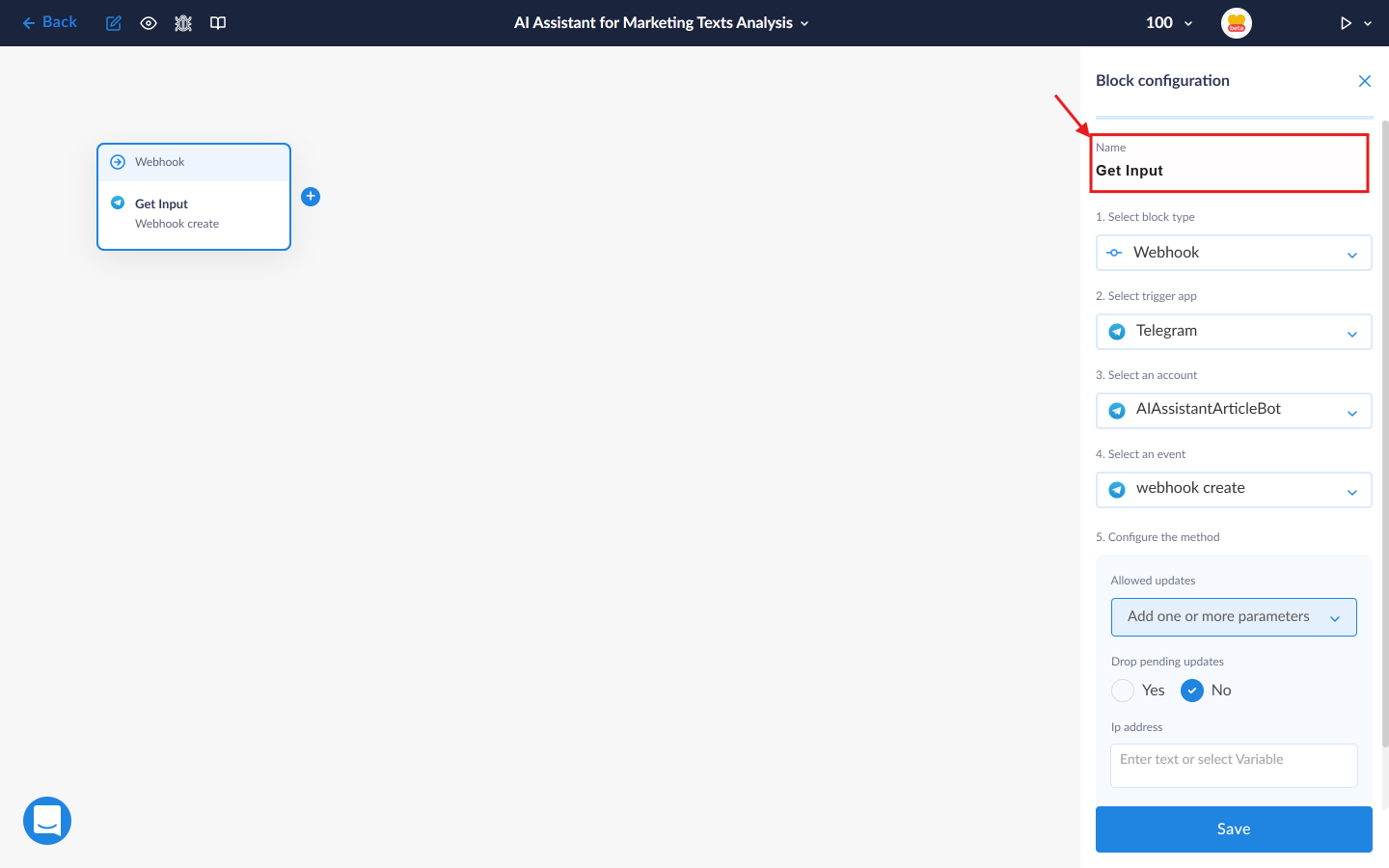The image size is (1389, 868).
Task: Click the Allowed updates label
Action: [x=1153, y=581]
